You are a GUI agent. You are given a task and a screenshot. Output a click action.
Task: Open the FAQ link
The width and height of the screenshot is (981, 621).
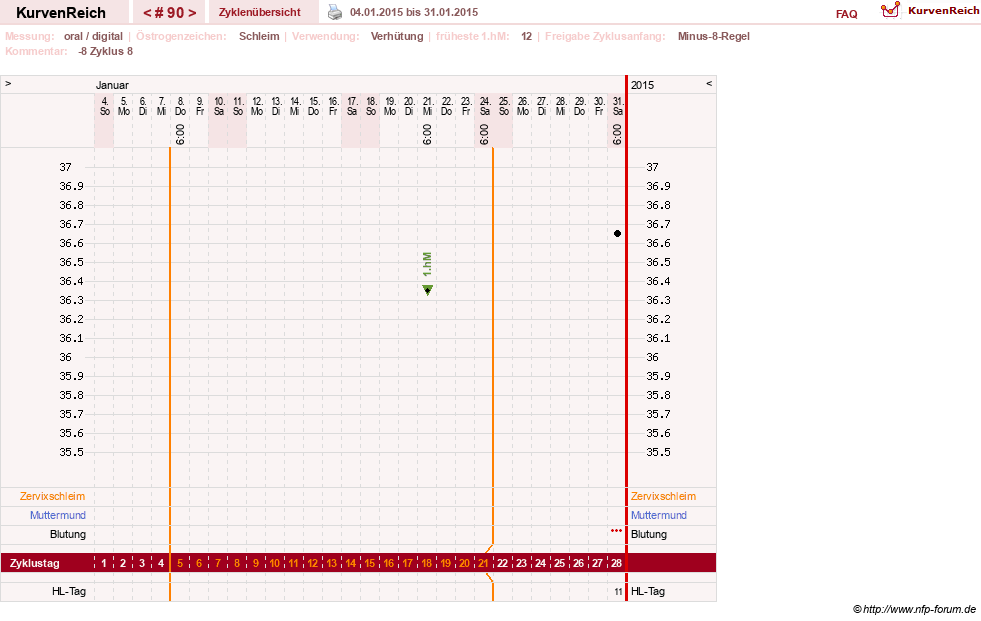pos(846,14)
